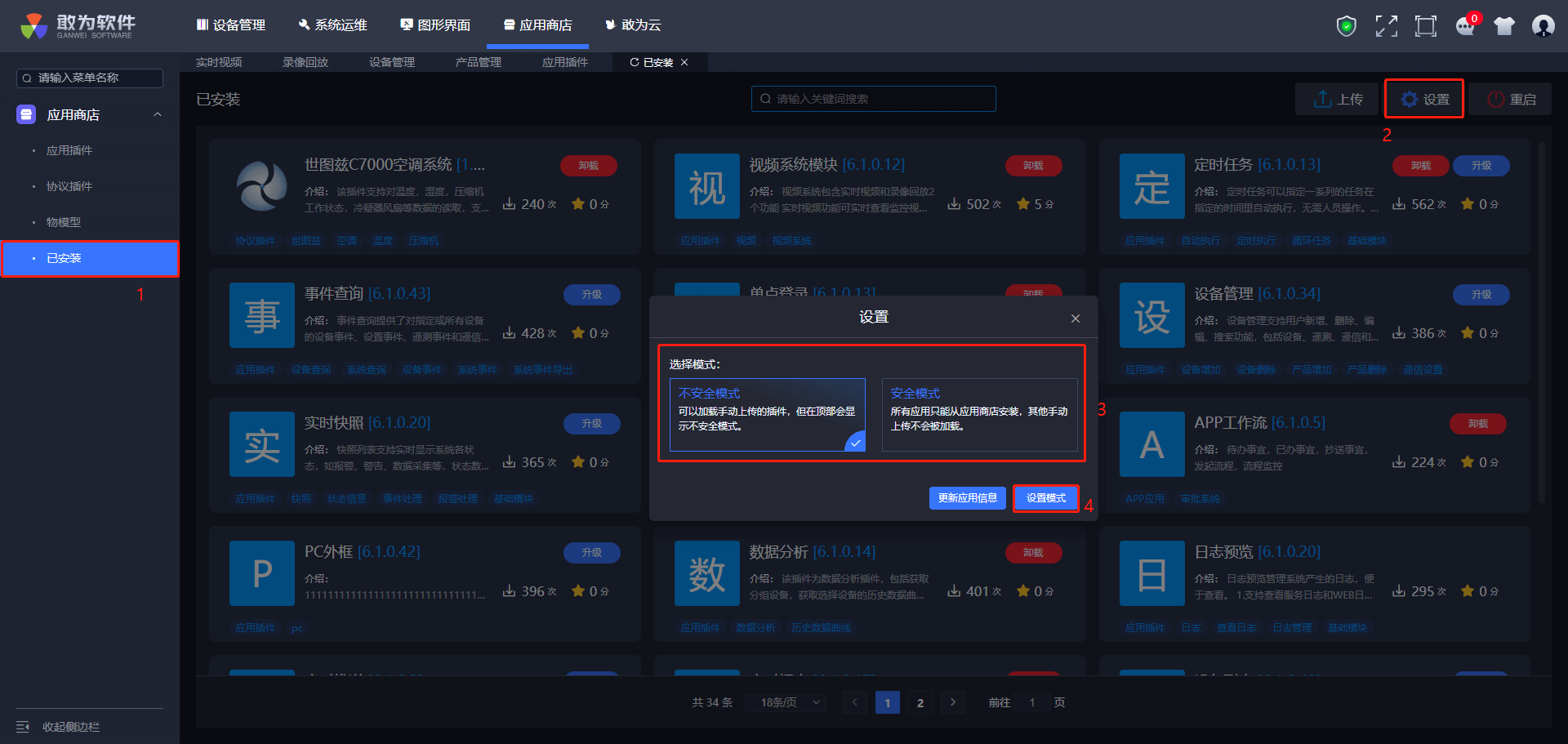Click the 上传 upload button
Screen dimensions: 1568x744
(x=1339, y=99)
